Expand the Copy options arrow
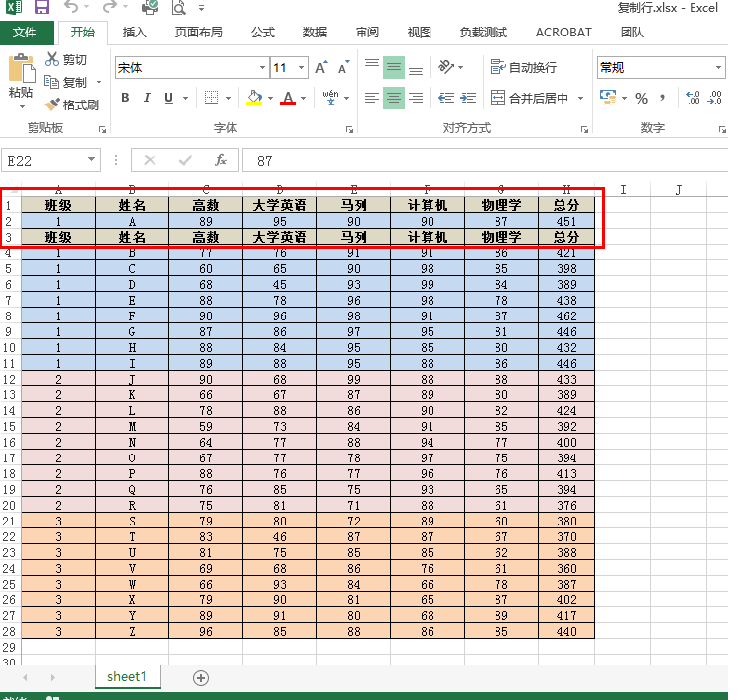This screenshot has height=700, width=739. point(99,82)
